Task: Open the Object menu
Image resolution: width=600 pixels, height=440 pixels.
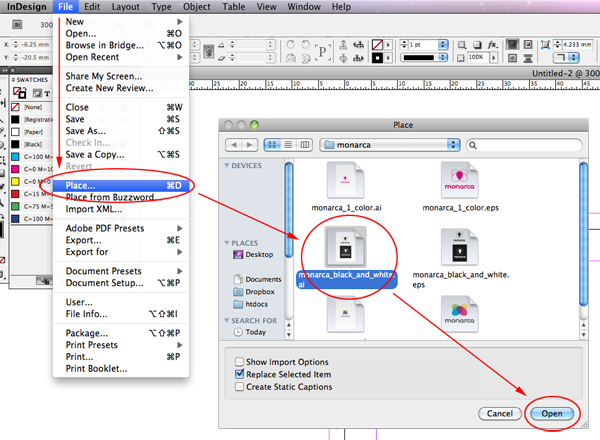Action: click(x=197, y=7)
